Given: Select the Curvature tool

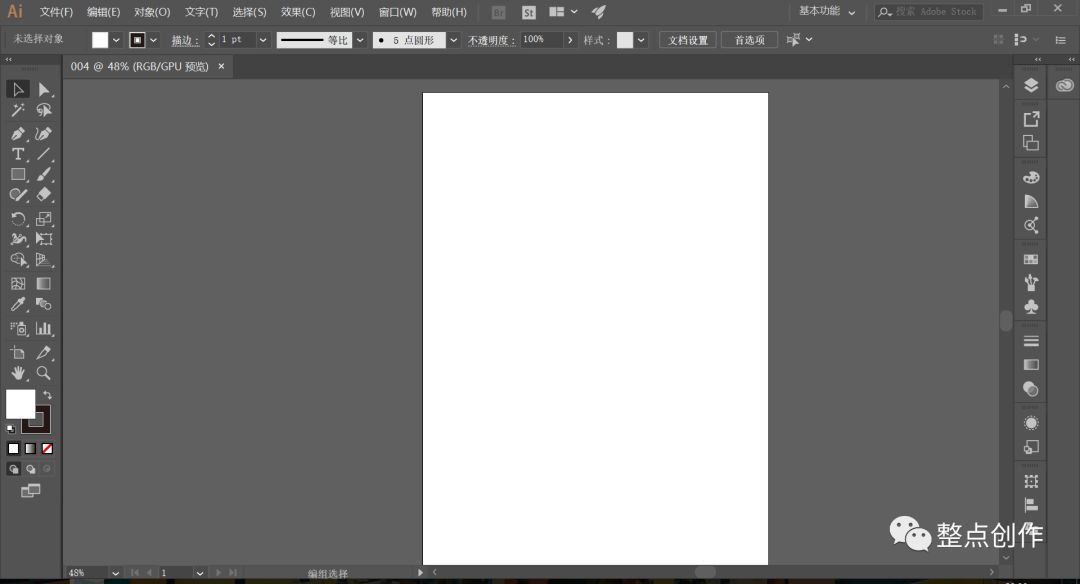Looking at the screenshot, I should pyautogui.click(x=43, y=134).
